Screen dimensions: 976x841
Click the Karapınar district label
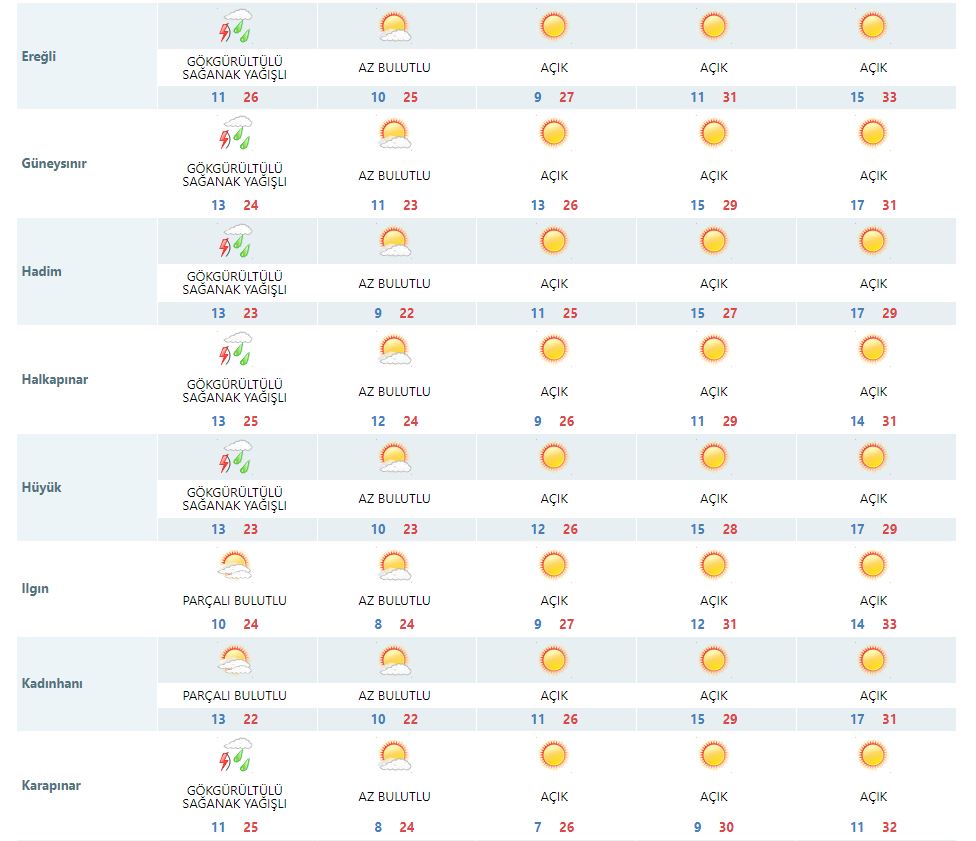coord(52,785)
